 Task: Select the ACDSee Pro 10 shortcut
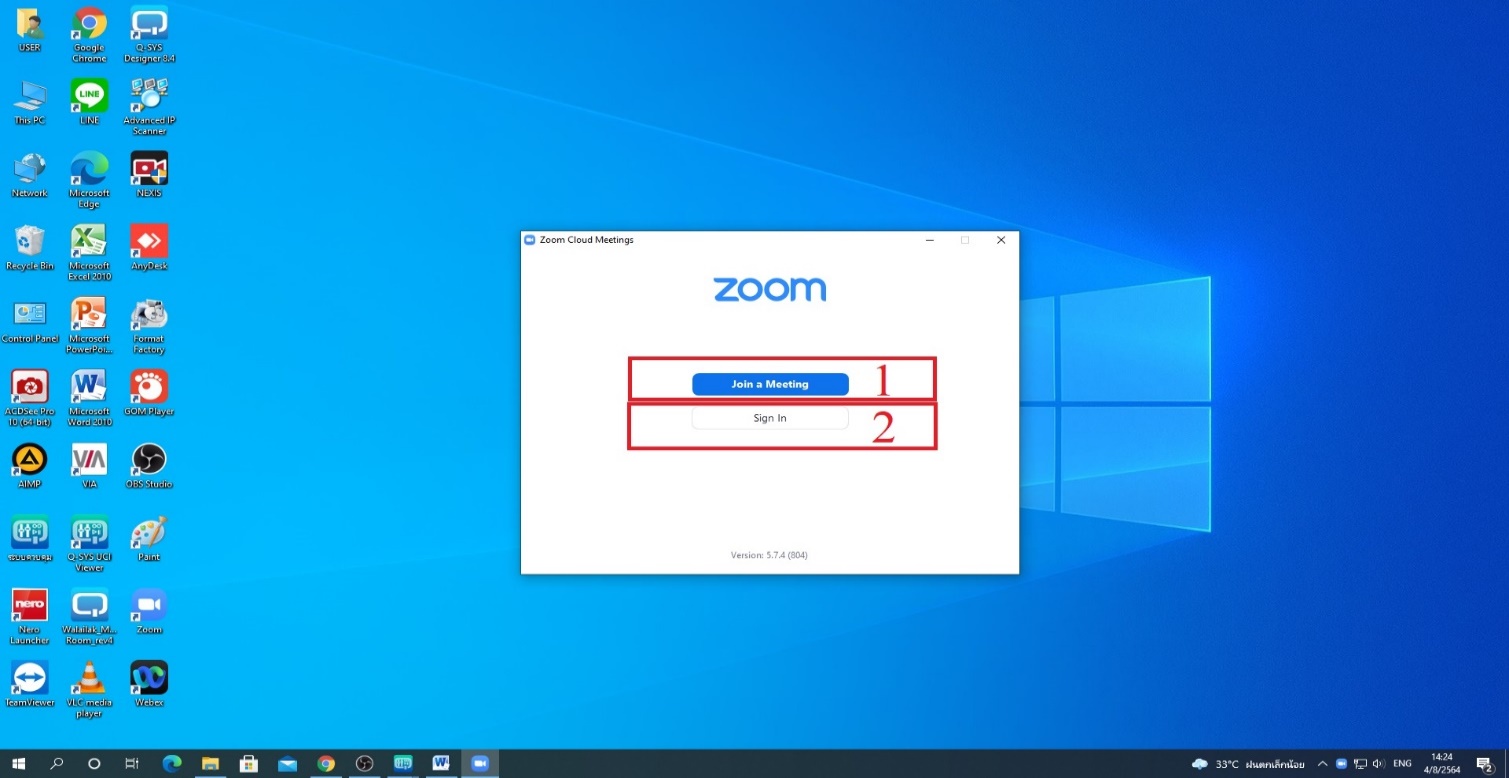pos(30,398)
